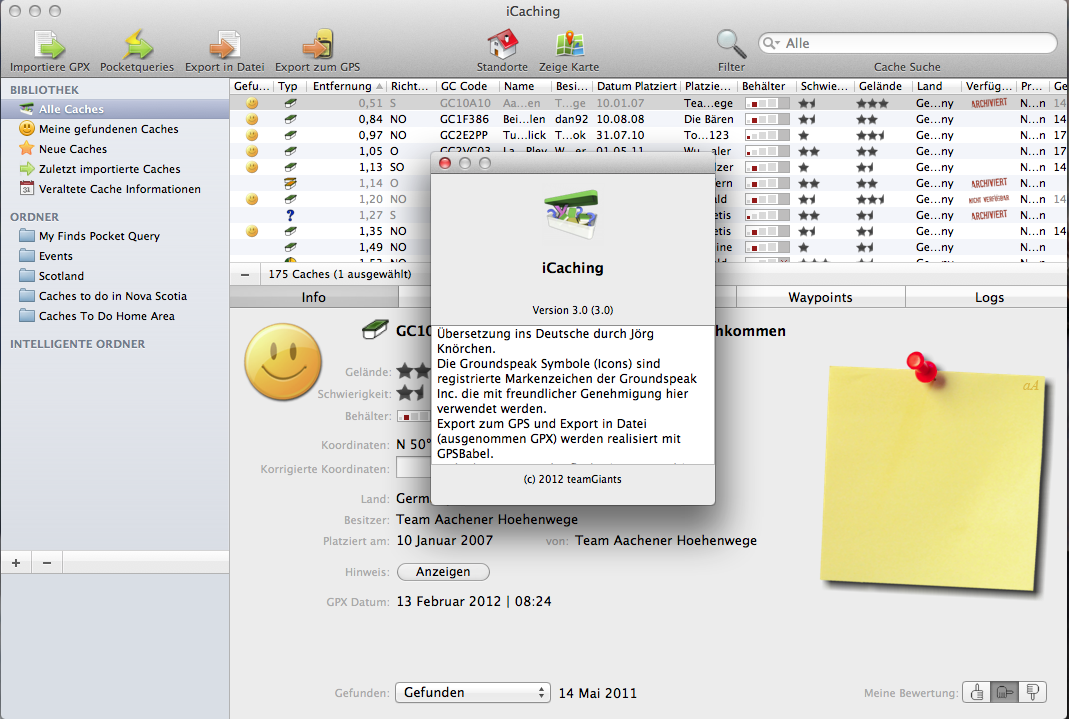1069x719 pixels.
Task: Switch to the Info tab
Action: [314, 297]
